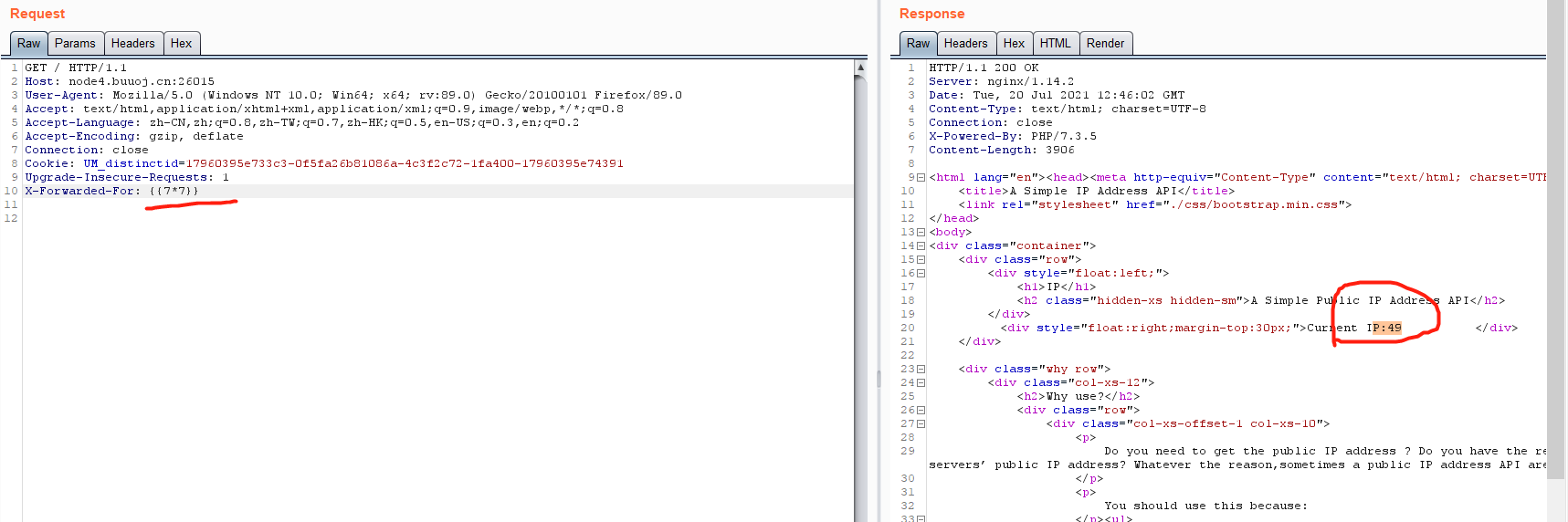Click empty line 11 in request editor
Image resolution: width=1568 pixels, height=522 pixels.
[438, 204]
